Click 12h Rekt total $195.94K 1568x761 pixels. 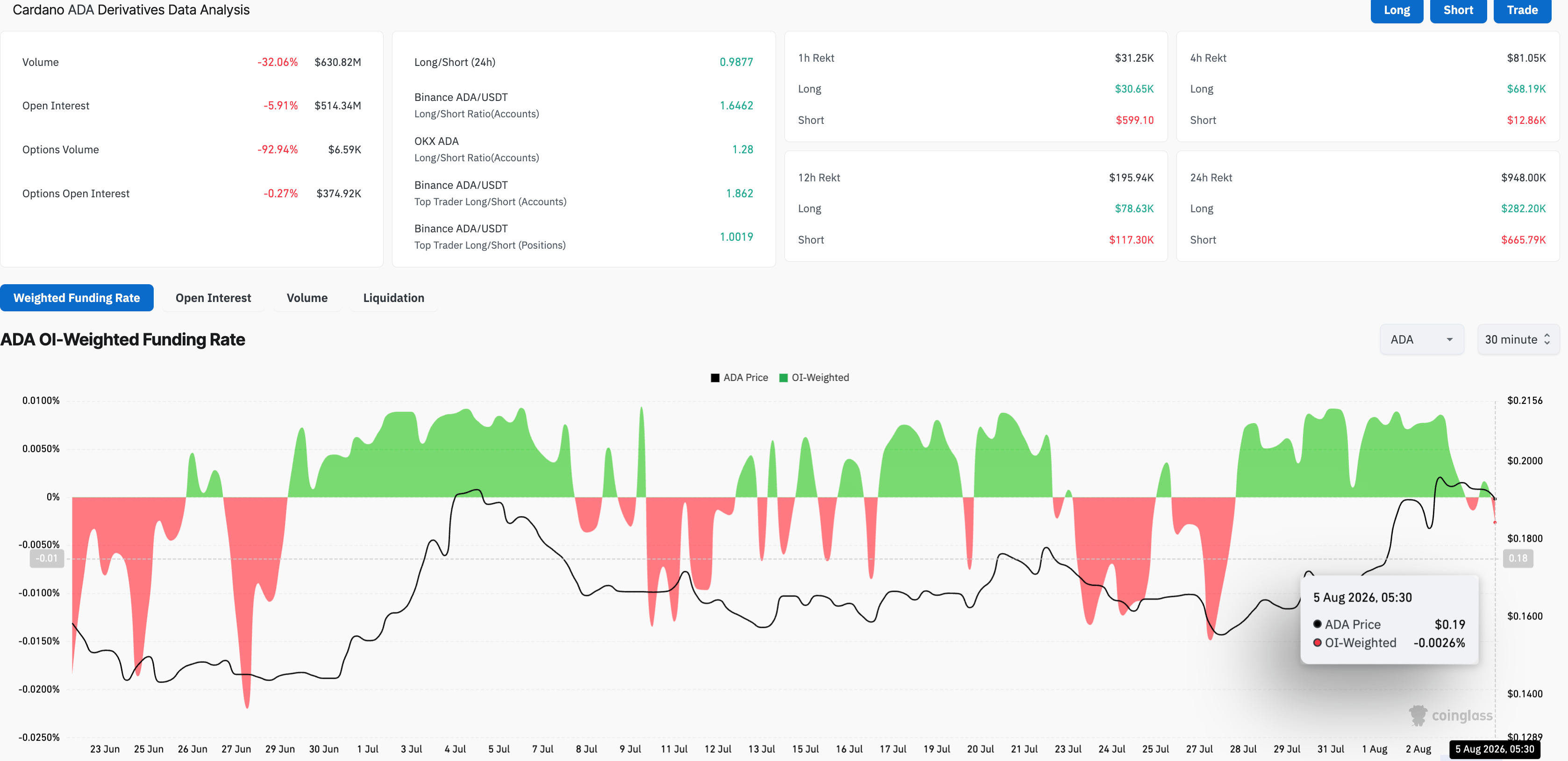pyautogui.click(x=1131, y=178)
